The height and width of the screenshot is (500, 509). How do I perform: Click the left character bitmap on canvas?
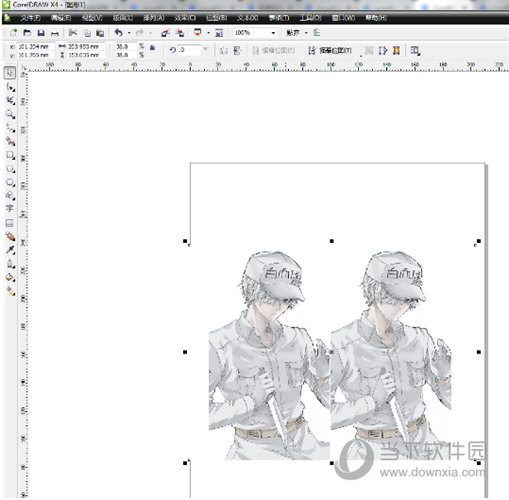[269, 355]
